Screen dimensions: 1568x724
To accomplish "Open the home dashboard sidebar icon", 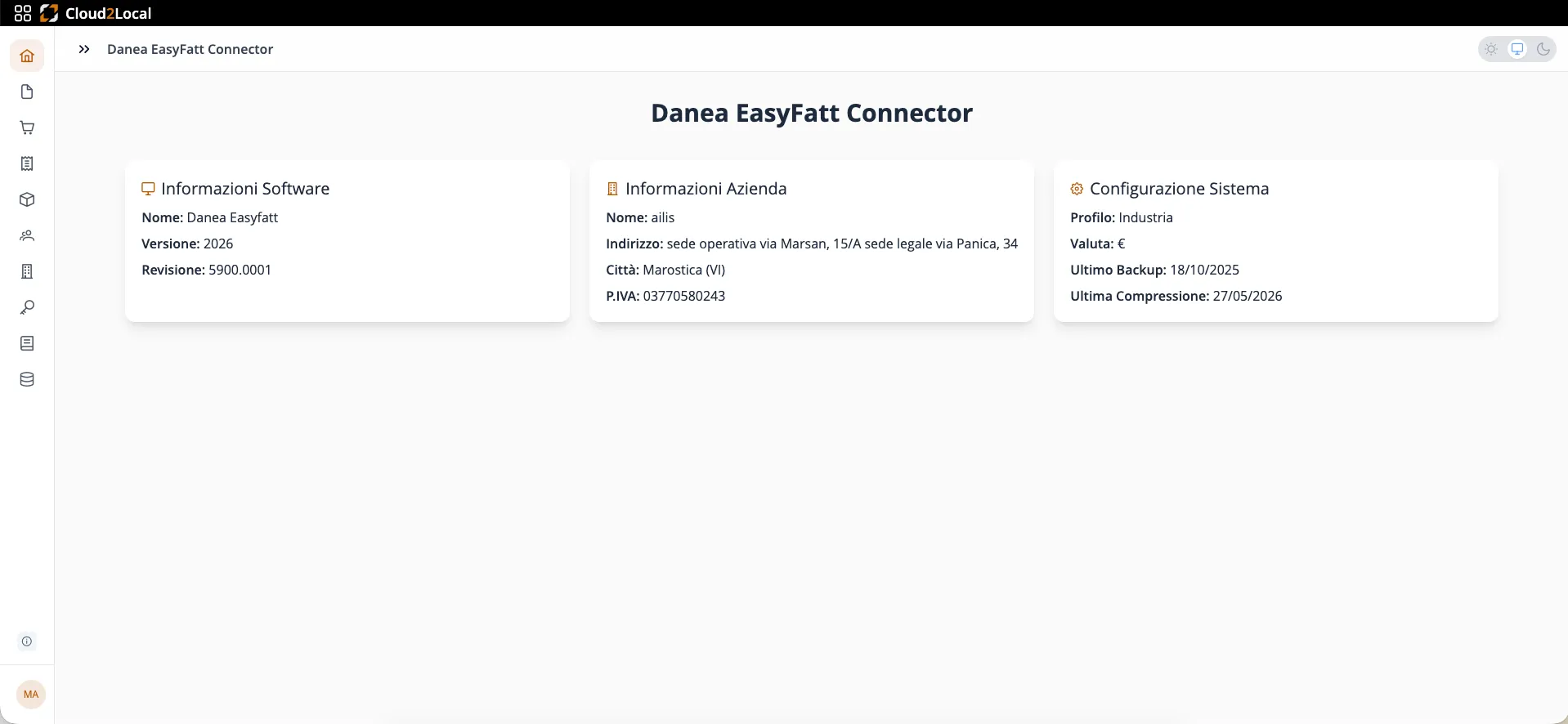I will (x=27, y=56).
